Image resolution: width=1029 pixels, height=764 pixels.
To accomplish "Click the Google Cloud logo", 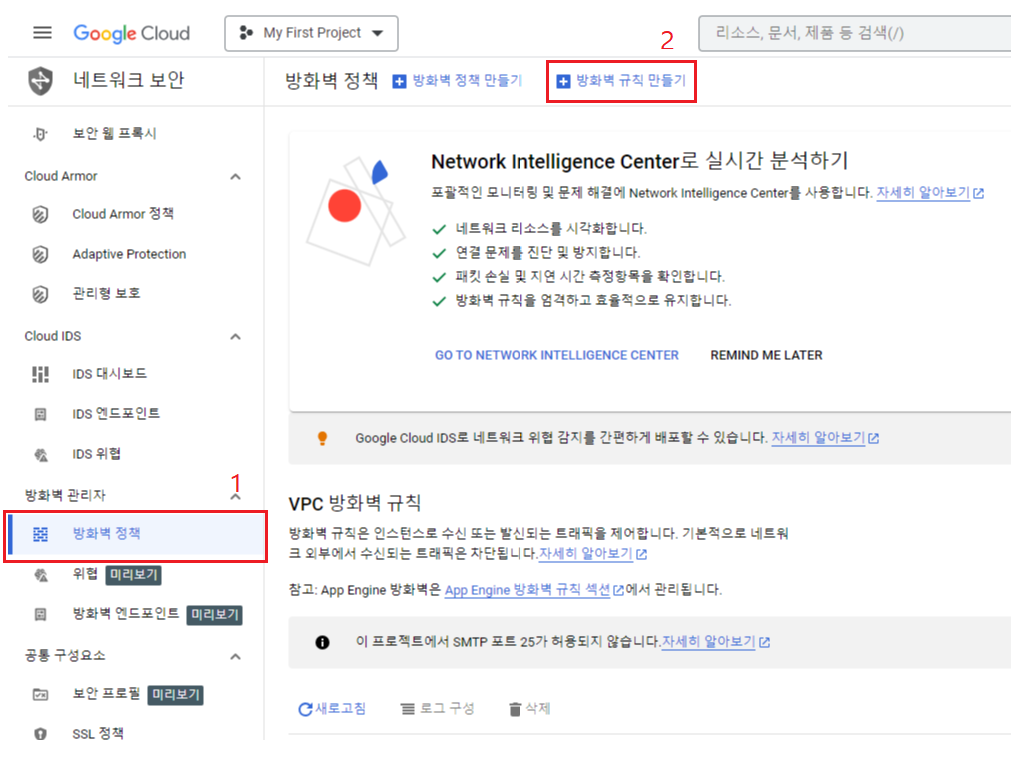I will click(x=131, y=33).
